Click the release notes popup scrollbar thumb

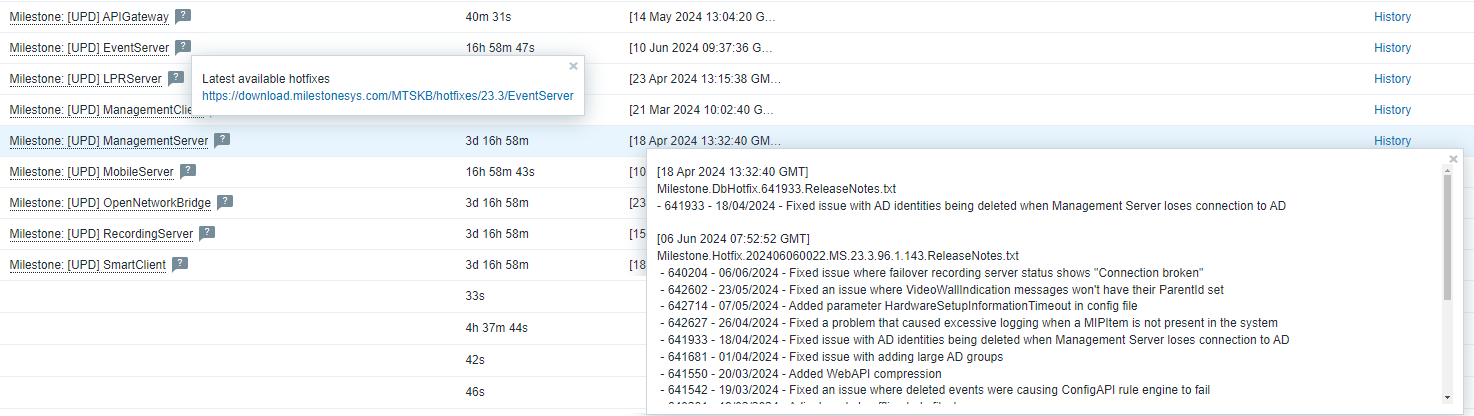coord(1447,239)
